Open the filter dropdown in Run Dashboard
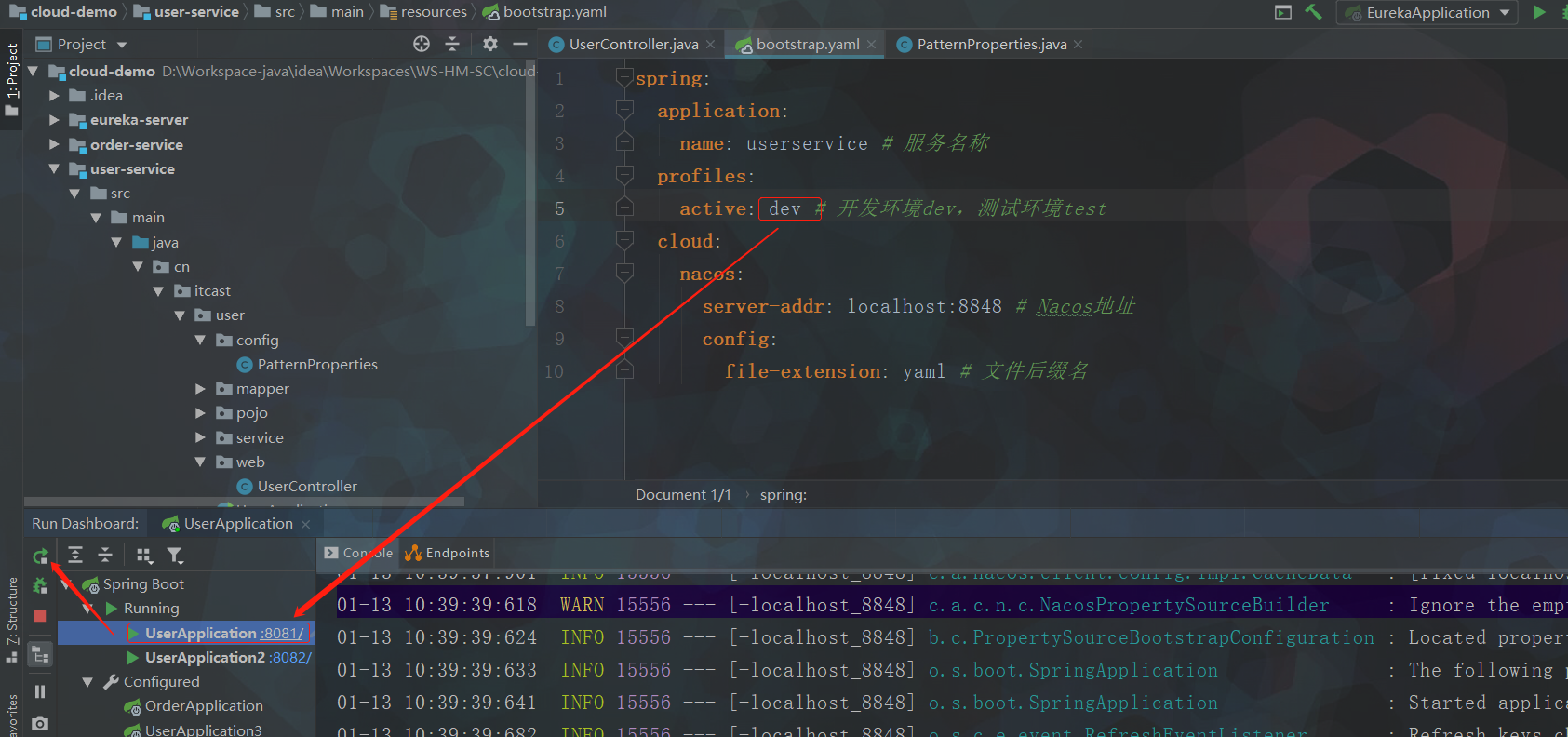 click(x=174, y=556)
